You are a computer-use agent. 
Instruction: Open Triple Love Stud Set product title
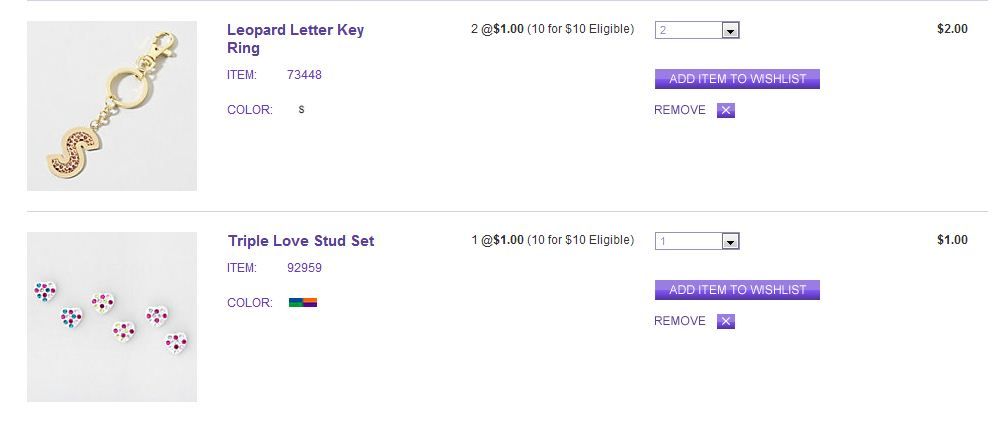point(301,241)
